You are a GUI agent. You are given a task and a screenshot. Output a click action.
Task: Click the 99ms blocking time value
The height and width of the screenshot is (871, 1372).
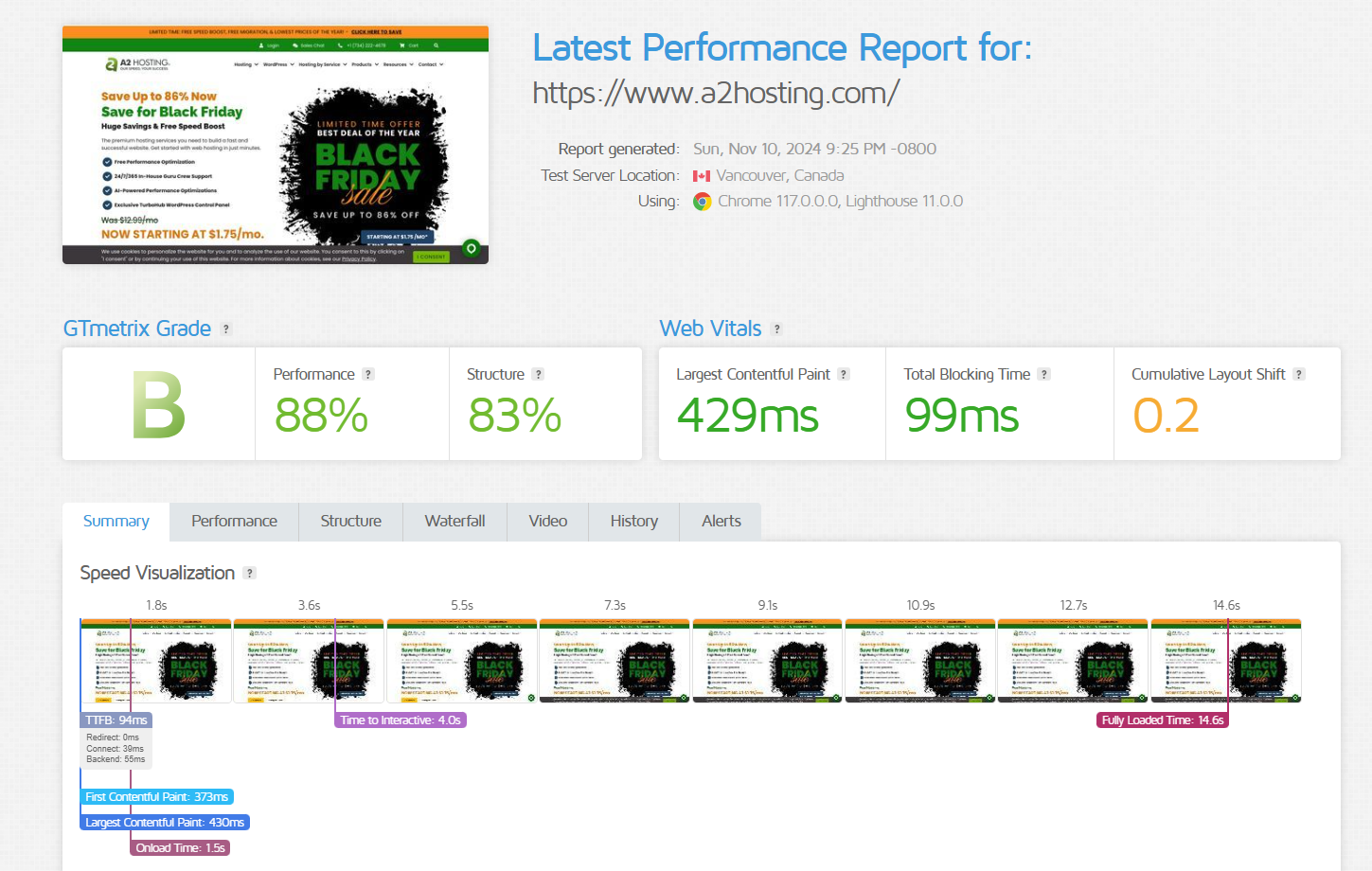point(962,416)
